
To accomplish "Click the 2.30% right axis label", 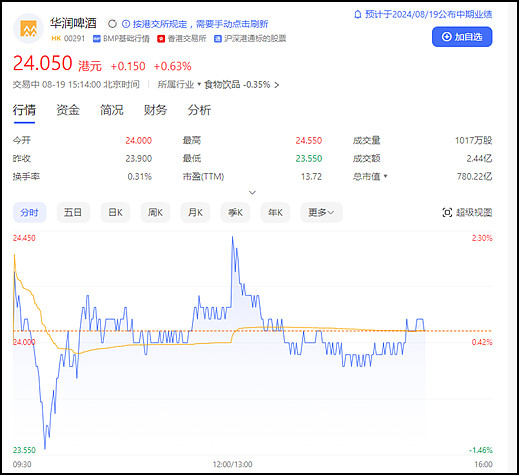I will coord(482,238).
